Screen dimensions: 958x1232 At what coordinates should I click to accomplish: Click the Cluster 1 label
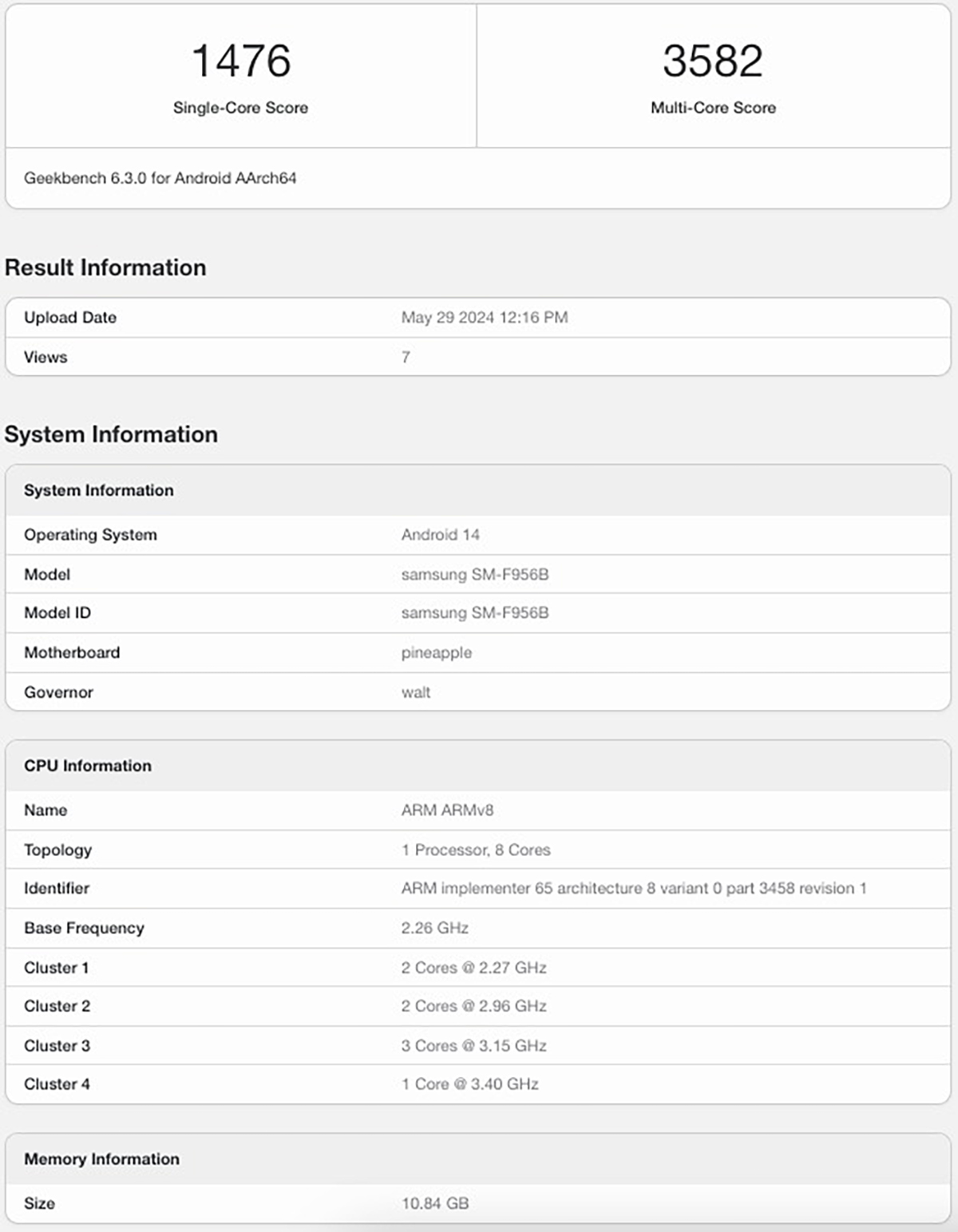pyautogui.click(x=57, y=969)
